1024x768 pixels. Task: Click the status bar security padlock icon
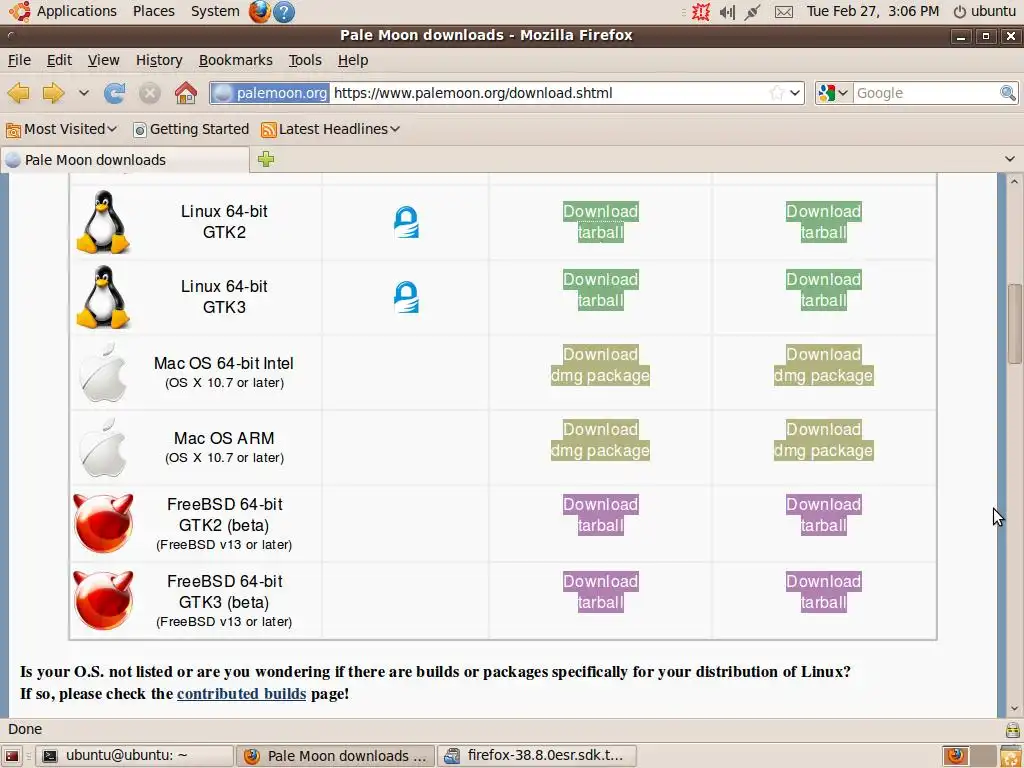[x=1012, y=729]
